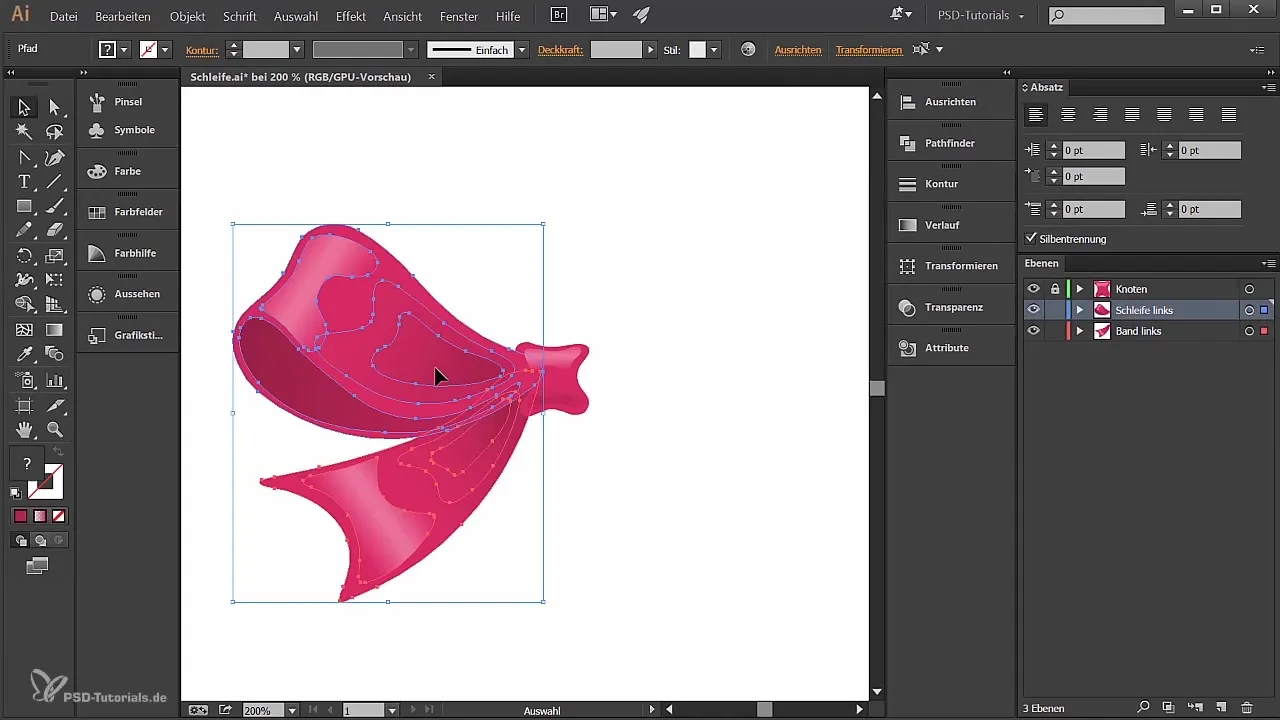Hide the Band links layer

click(x=1034, y=331)
